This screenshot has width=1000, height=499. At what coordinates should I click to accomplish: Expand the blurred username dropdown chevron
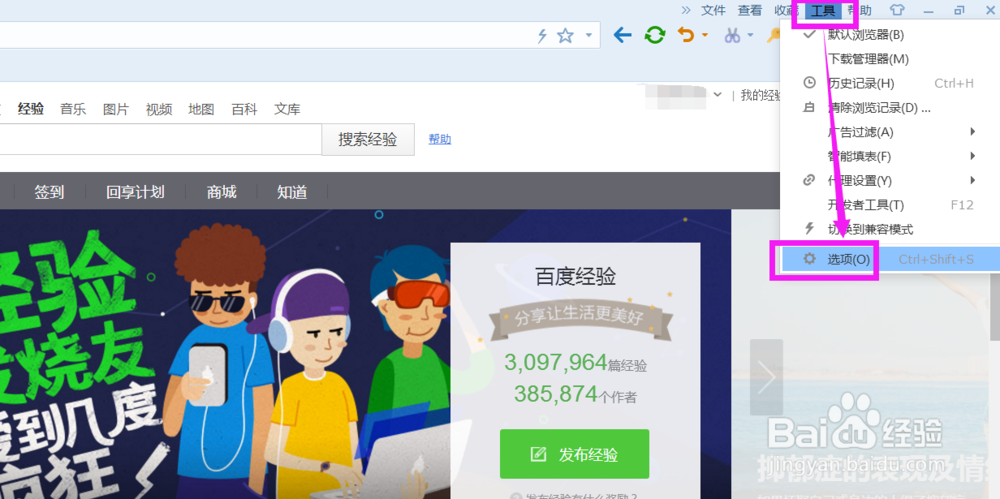[x=717, y=95]
